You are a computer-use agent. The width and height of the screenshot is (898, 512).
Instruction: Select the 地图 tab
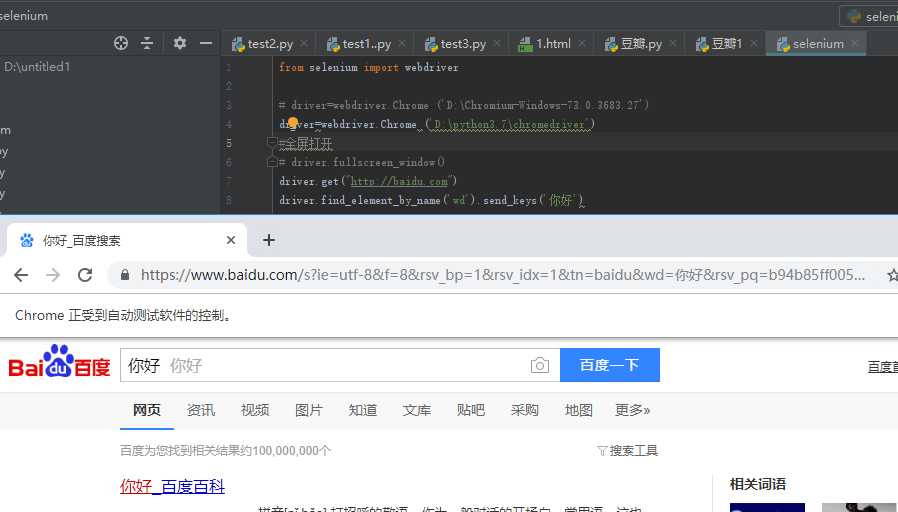(578, 410)
